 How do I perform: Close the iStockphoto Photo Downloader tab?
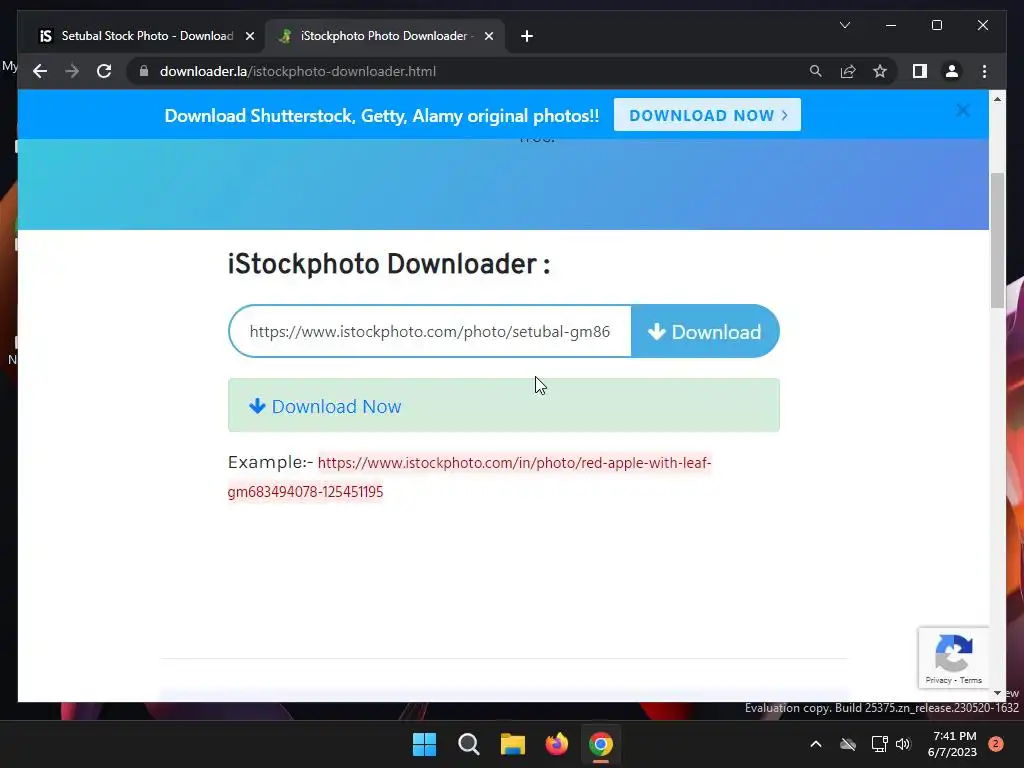(488, 36)
